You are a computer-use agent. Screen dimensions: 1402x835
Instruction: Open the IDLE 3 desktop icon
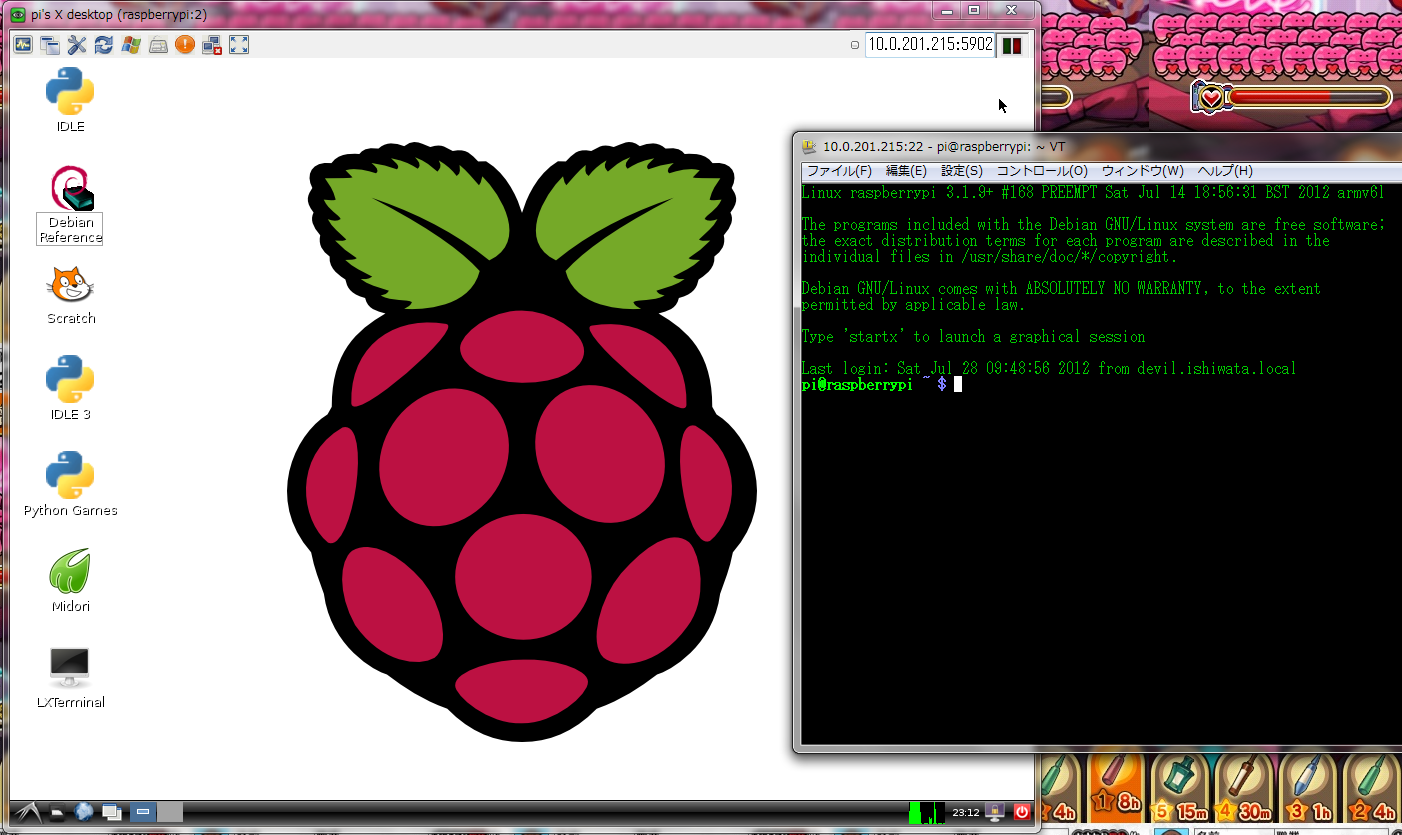coord(70,388)
